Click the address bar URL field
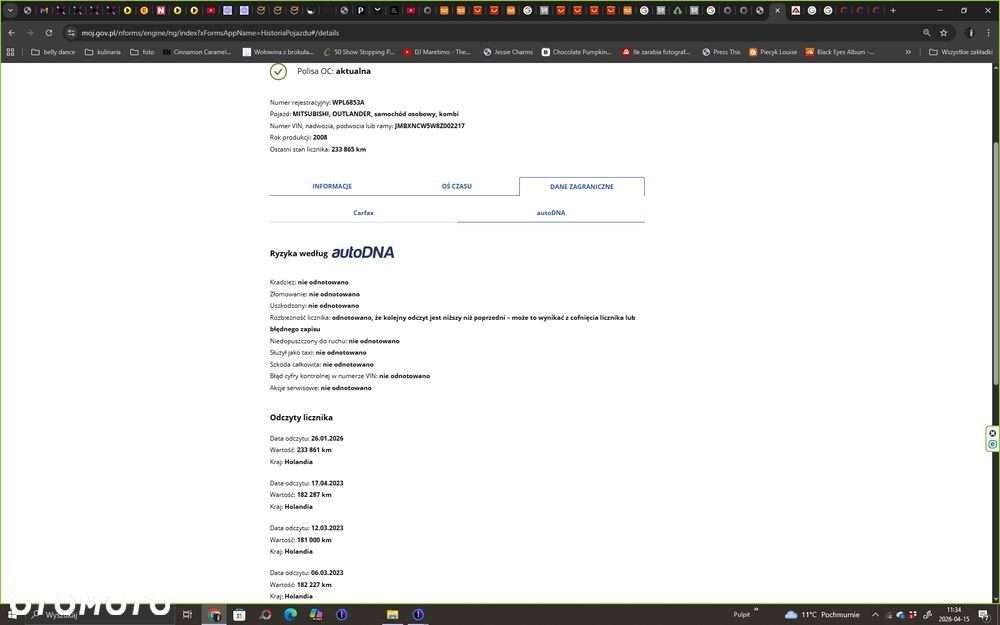 tap(497, 33)
